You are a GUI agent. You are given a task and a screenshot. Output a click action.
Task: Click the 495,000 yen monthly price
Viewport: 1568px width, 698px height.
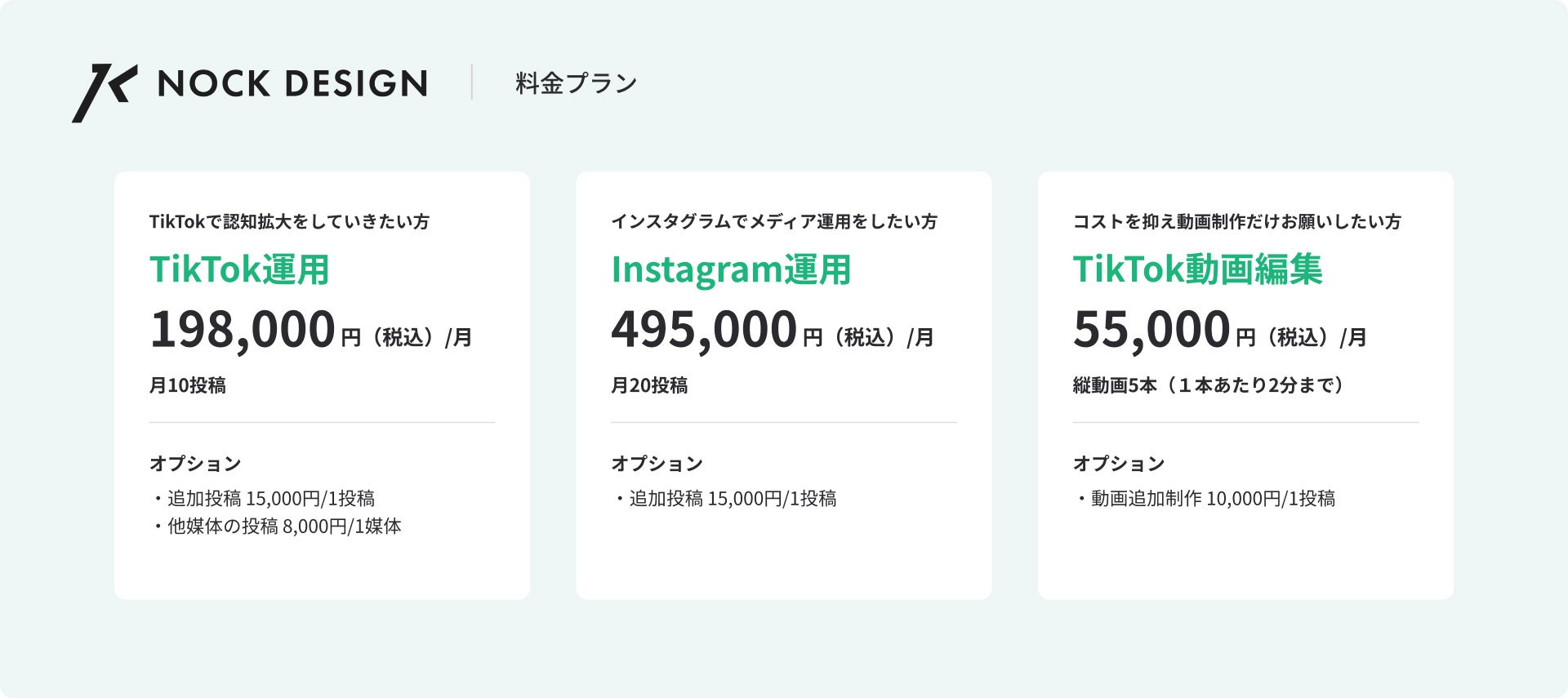[x=704, y=330]
